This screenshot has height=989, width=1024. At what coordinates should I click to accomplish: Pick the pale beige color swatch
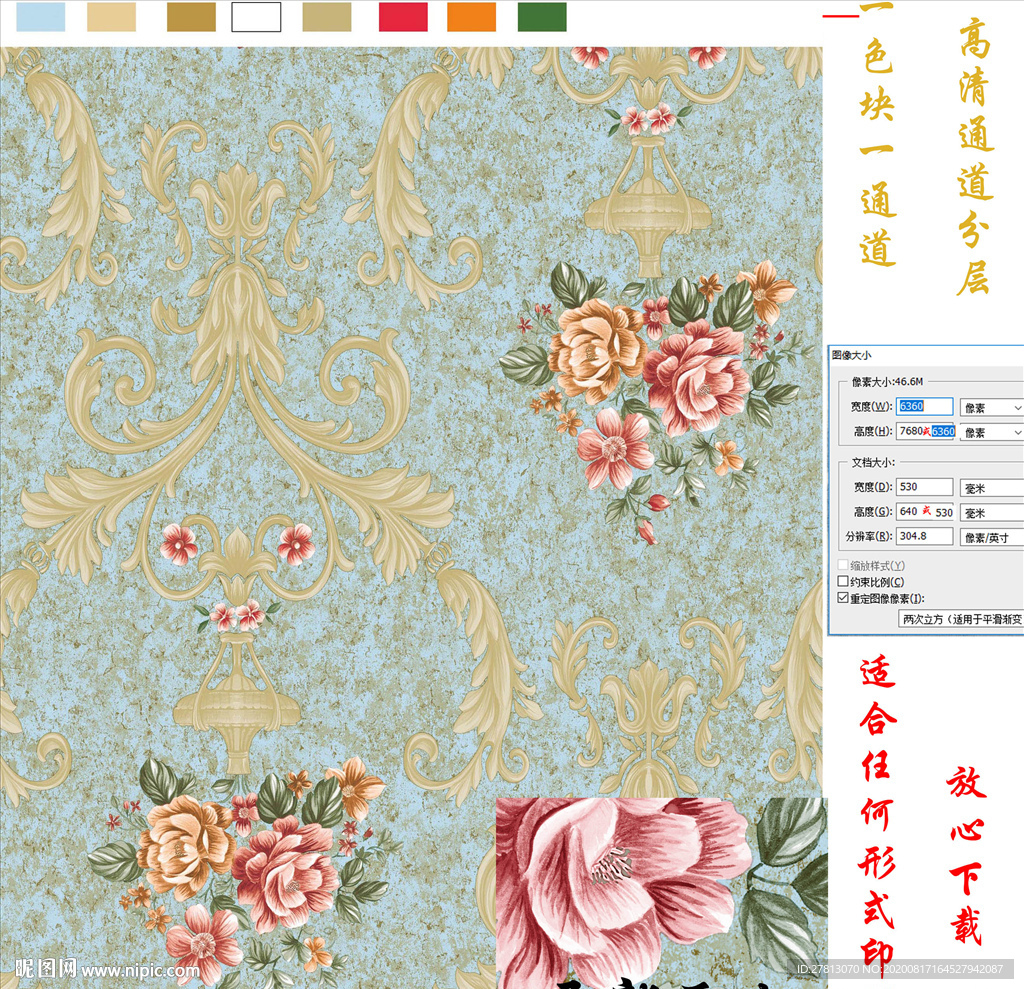112,16
